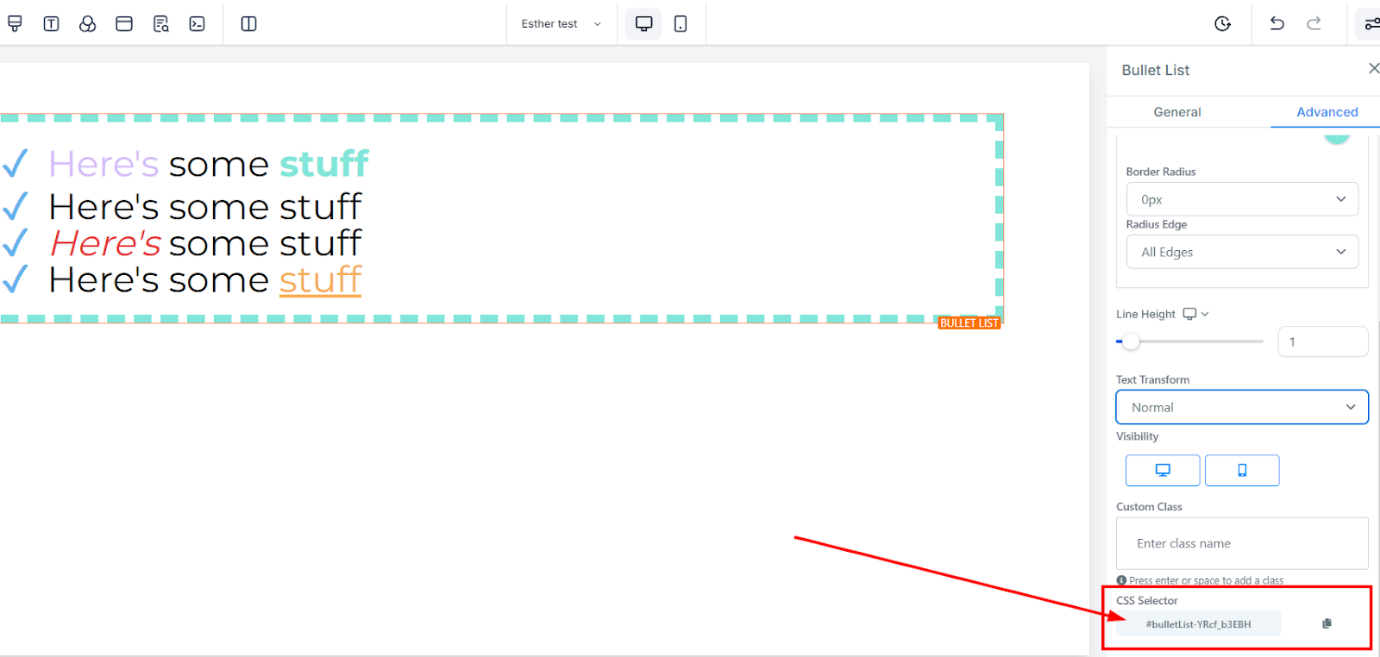This screenshot has width=1380, height=657.
Task: Open the text element icon in toolbar
Action: coord(51,24)
